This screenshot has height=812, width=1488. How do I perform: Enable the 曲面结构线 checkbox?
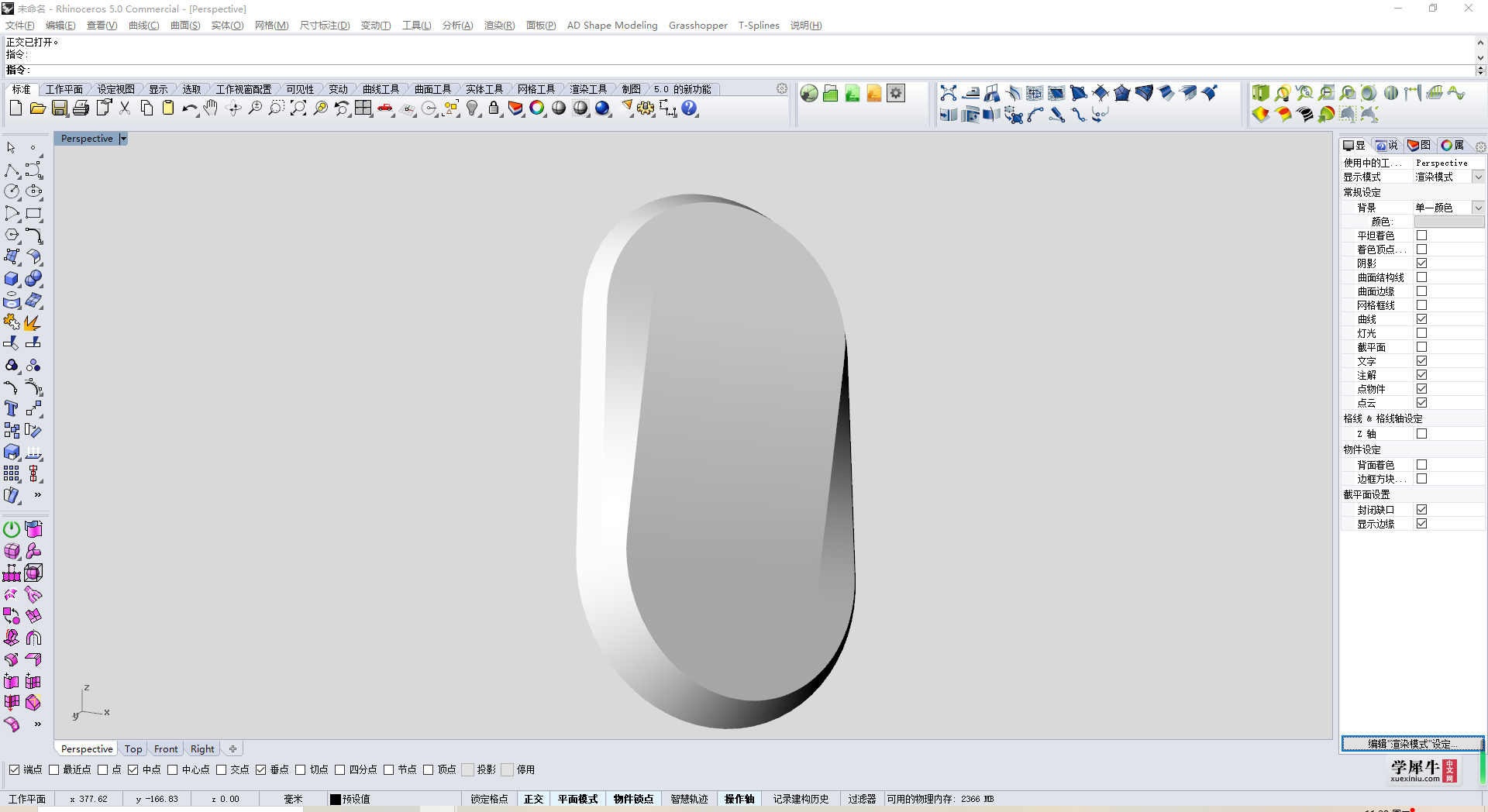[x=1421, y=277]
